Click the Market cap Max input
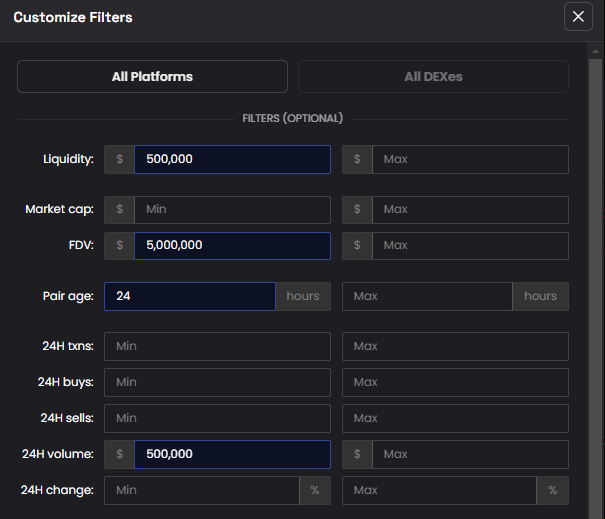 [x=469, y=210]
